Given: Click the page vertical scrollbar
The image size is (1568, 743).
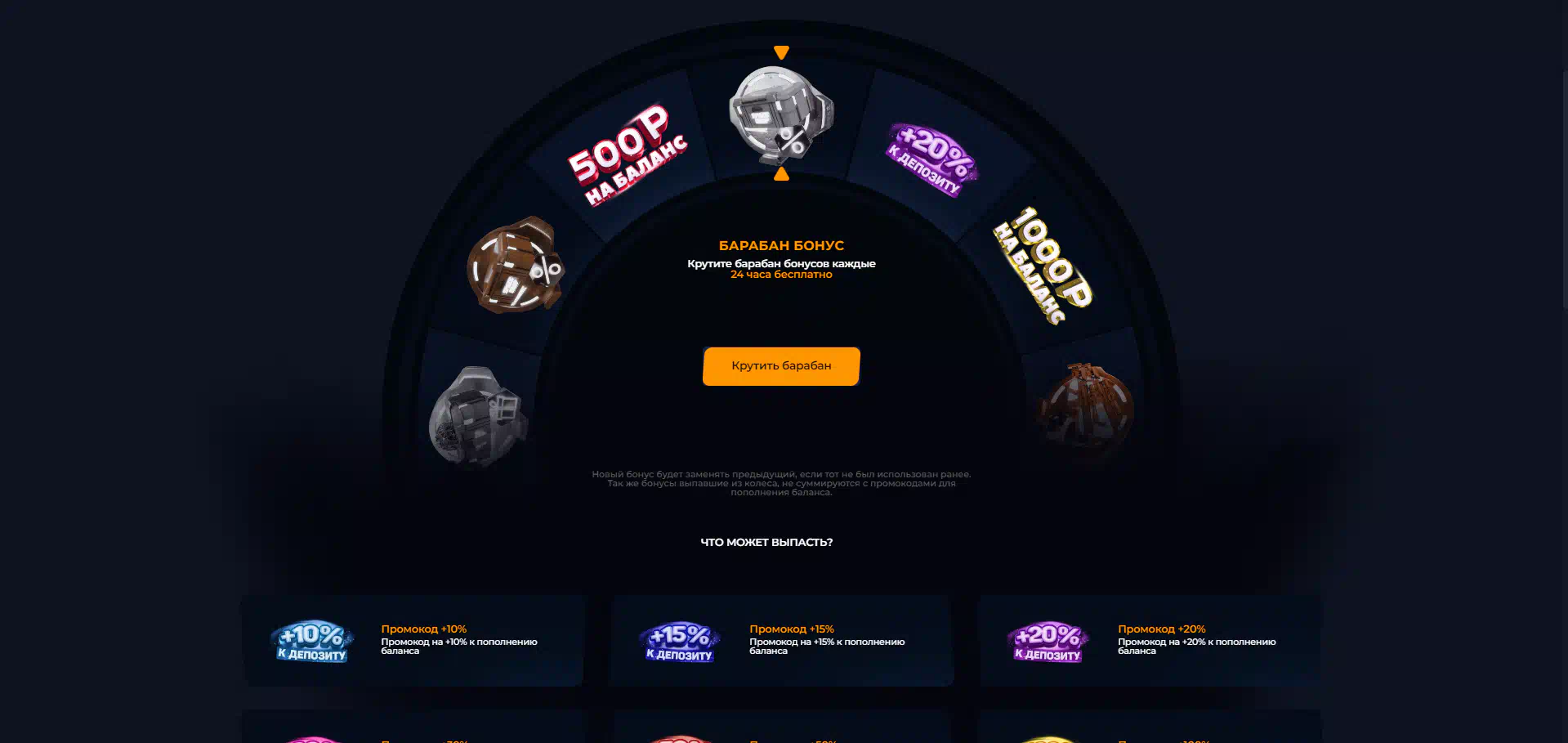Looking at the screenshot, I should [1565, 188].
